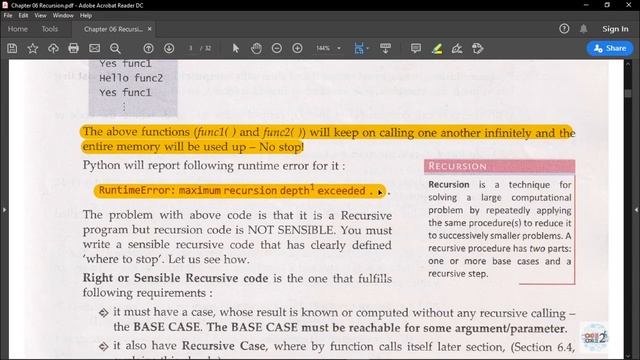Click the scrolling mode keyboard icon
Screen dimensions: 640x360
tap(385, 48)
